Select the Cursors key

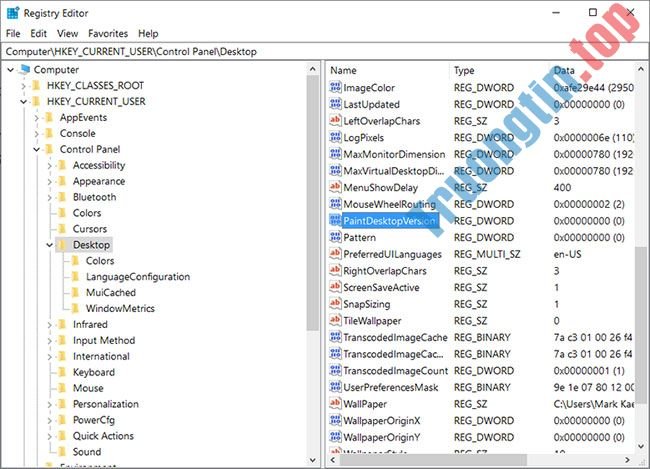pyautogui.click(x=90, y=228)
